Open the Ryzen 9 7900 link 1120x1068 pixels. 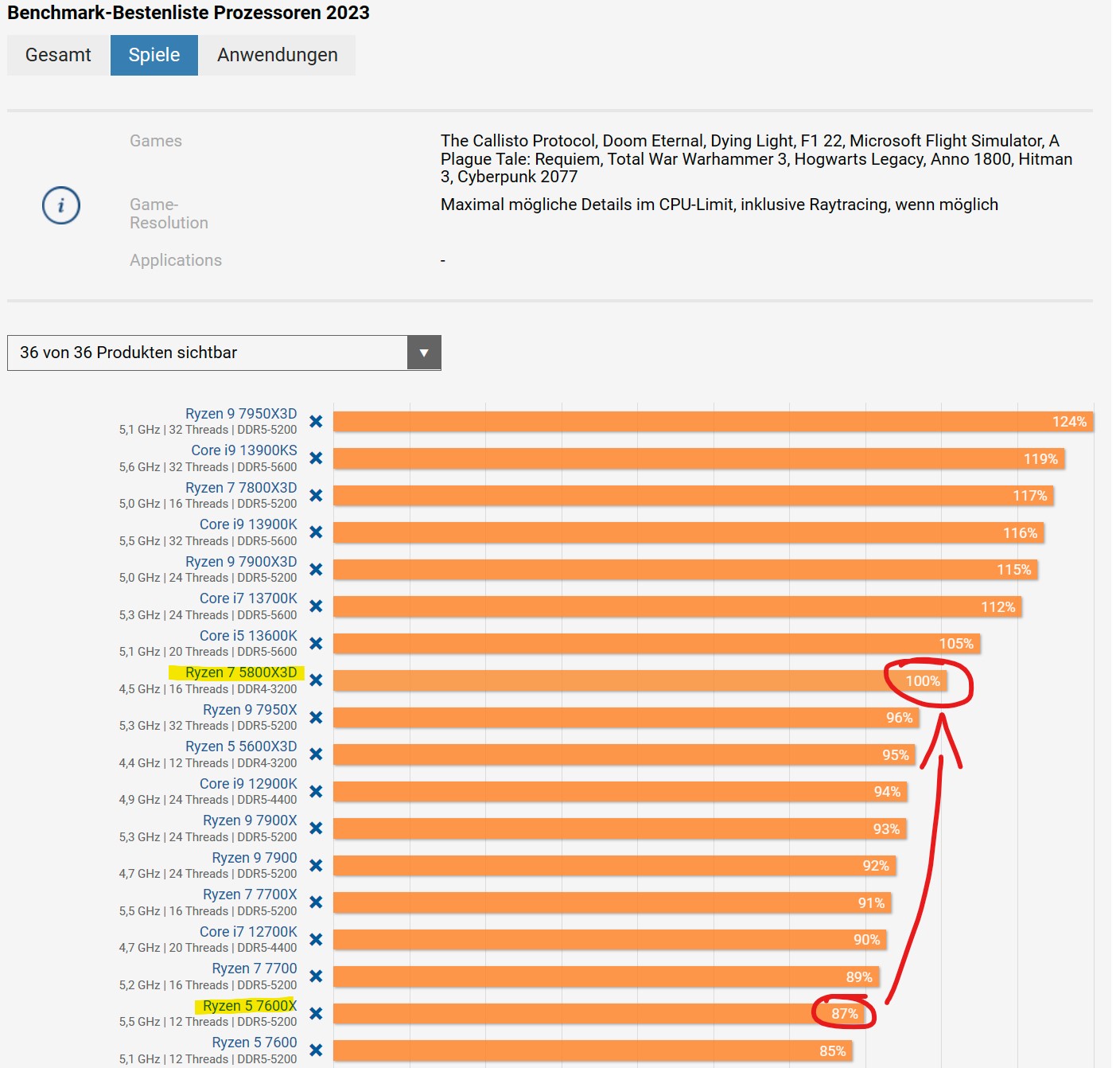(255, 858)
